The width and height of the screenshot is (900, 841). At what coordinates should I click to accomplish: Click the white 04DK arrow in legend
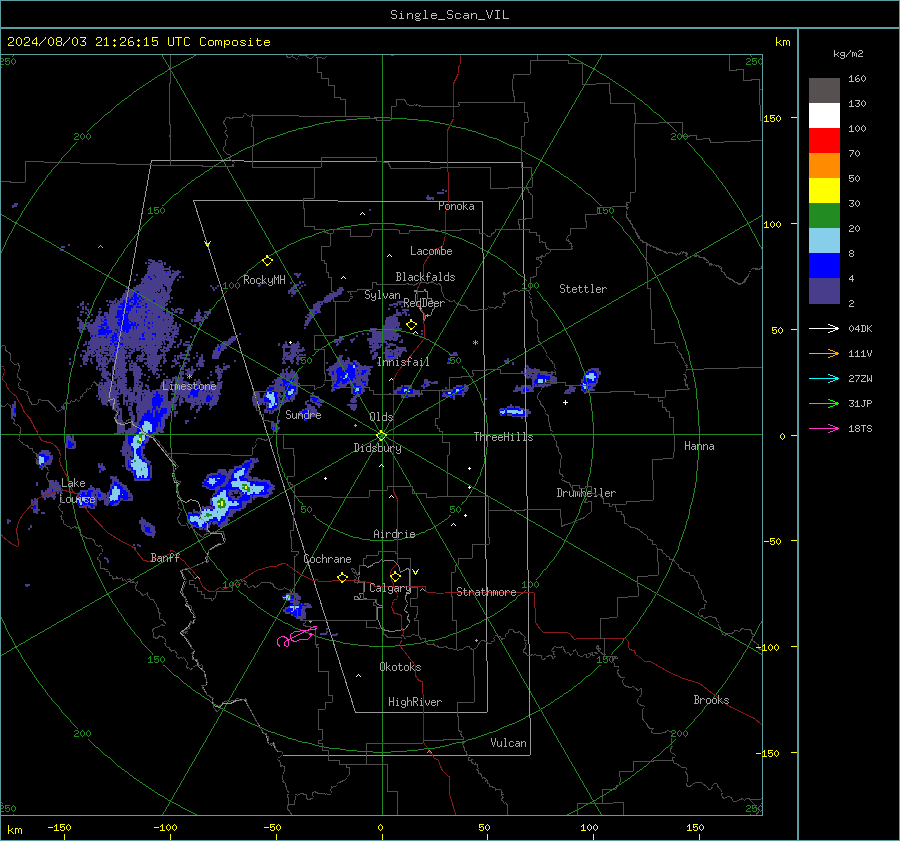point(824,328)
